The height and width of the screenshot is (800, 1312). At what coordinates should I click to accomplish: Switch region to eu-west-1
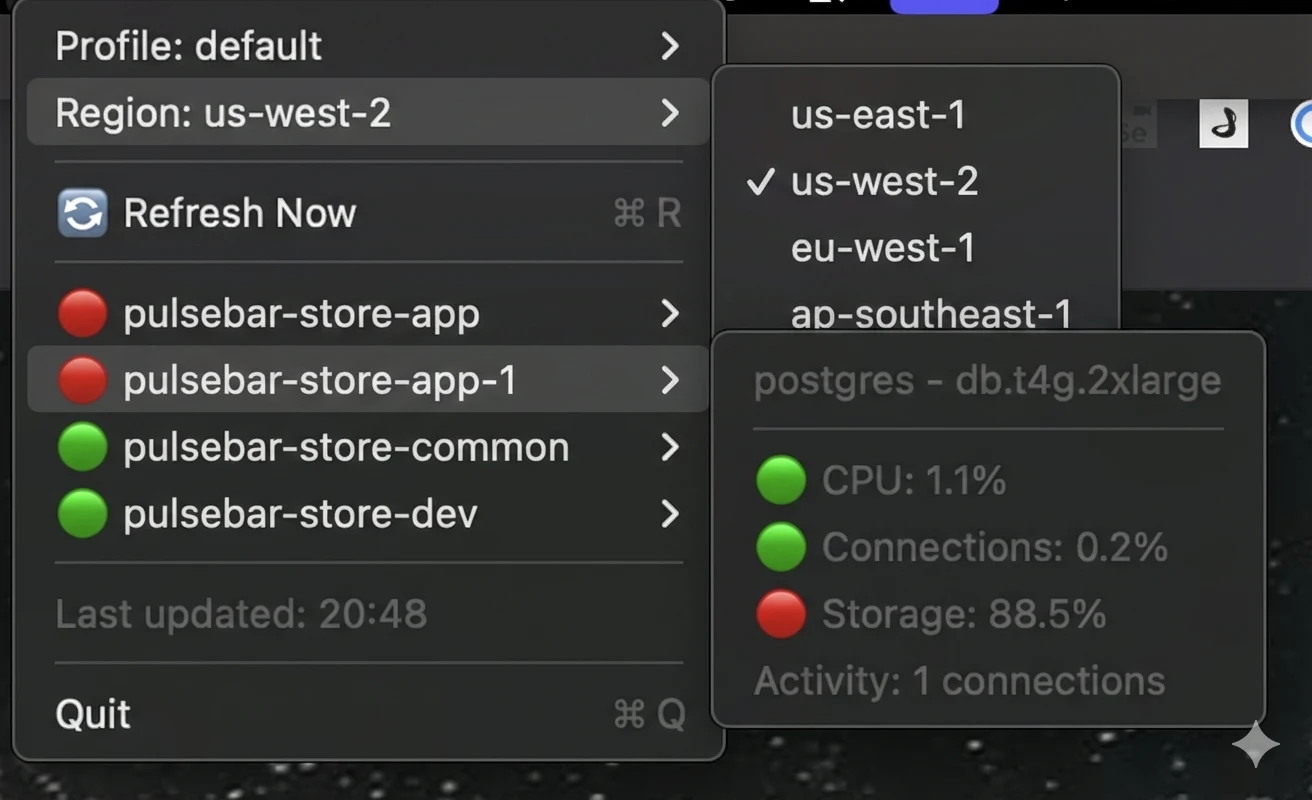[x=915, y=248]
